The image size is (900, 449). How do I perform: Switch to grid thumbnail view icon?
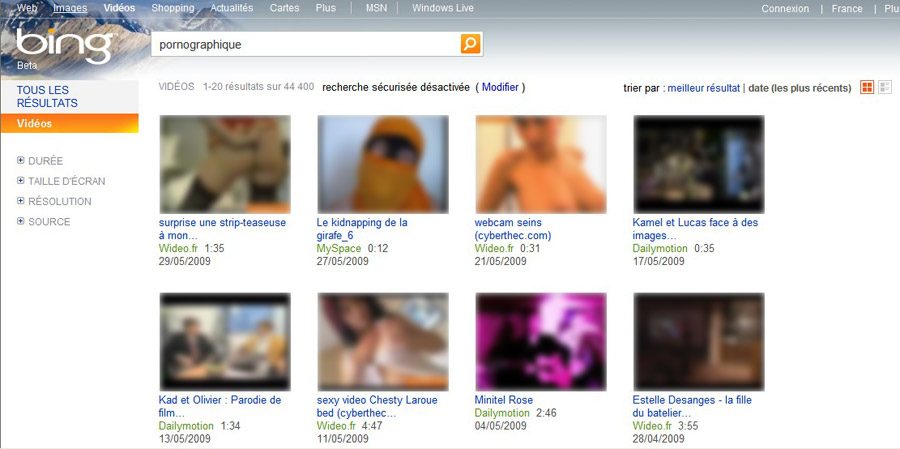point(867,87)
